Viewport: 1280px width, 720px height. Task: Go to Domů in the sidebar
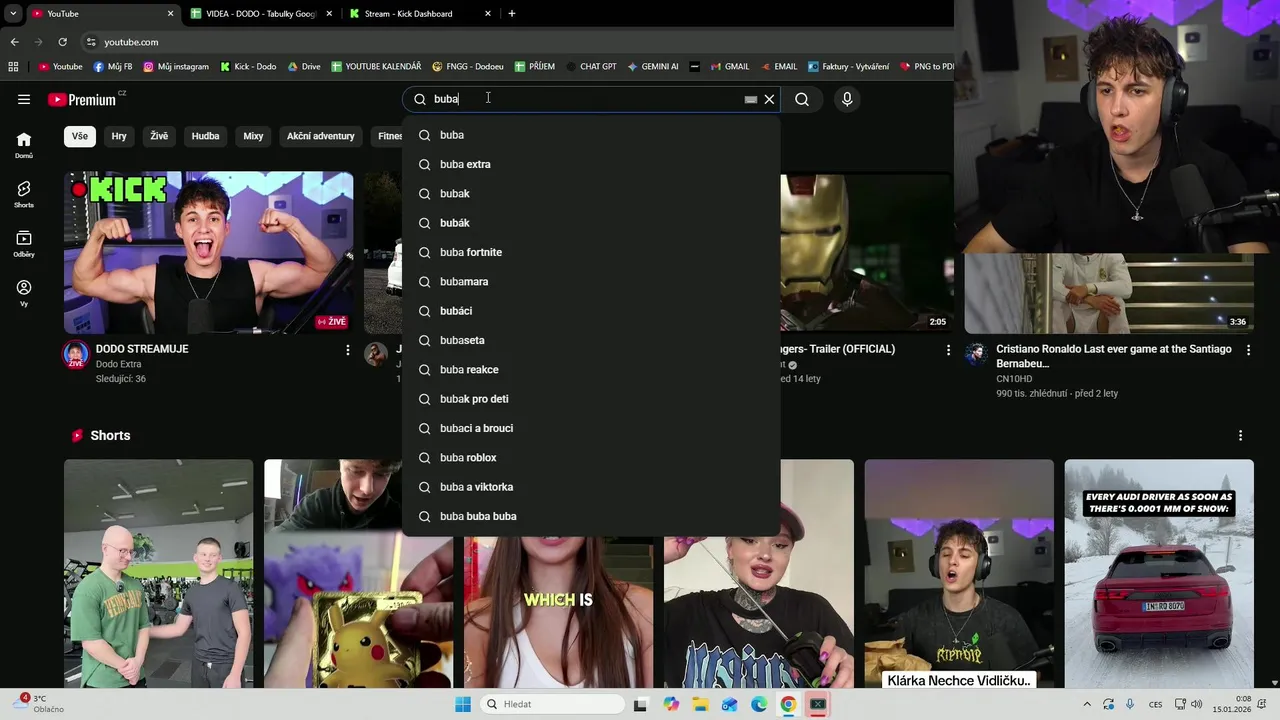(24, 145)
